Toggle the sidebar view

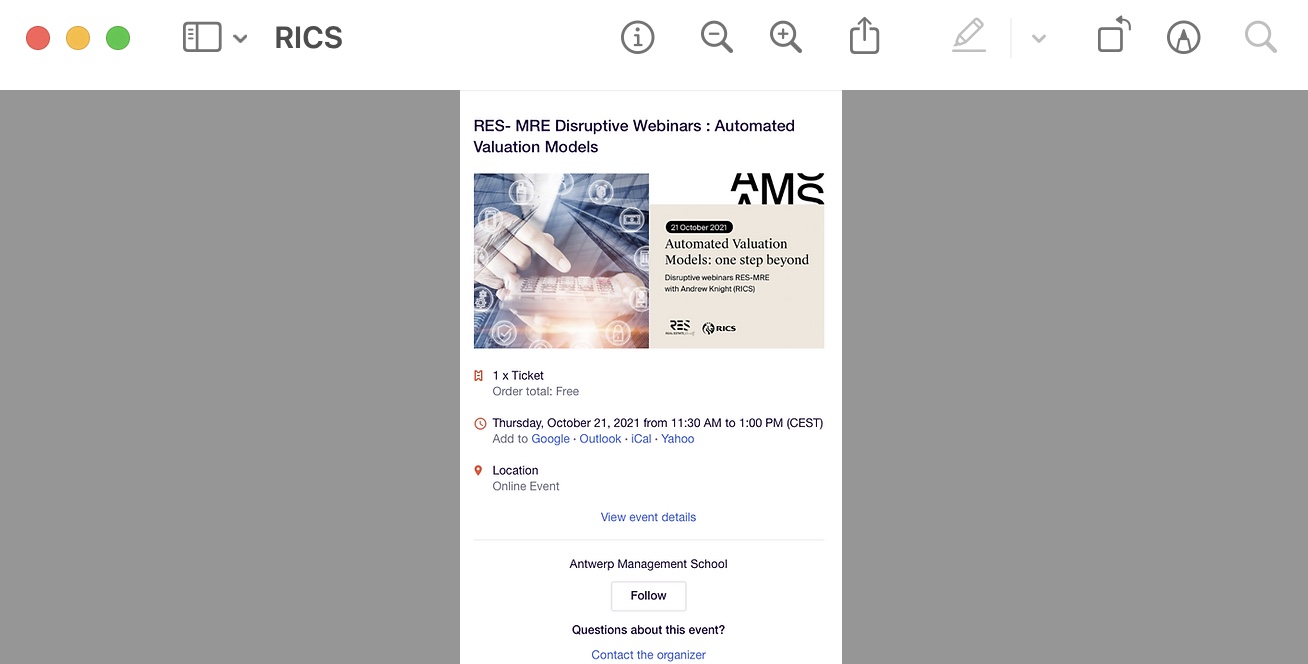point(202,38)
